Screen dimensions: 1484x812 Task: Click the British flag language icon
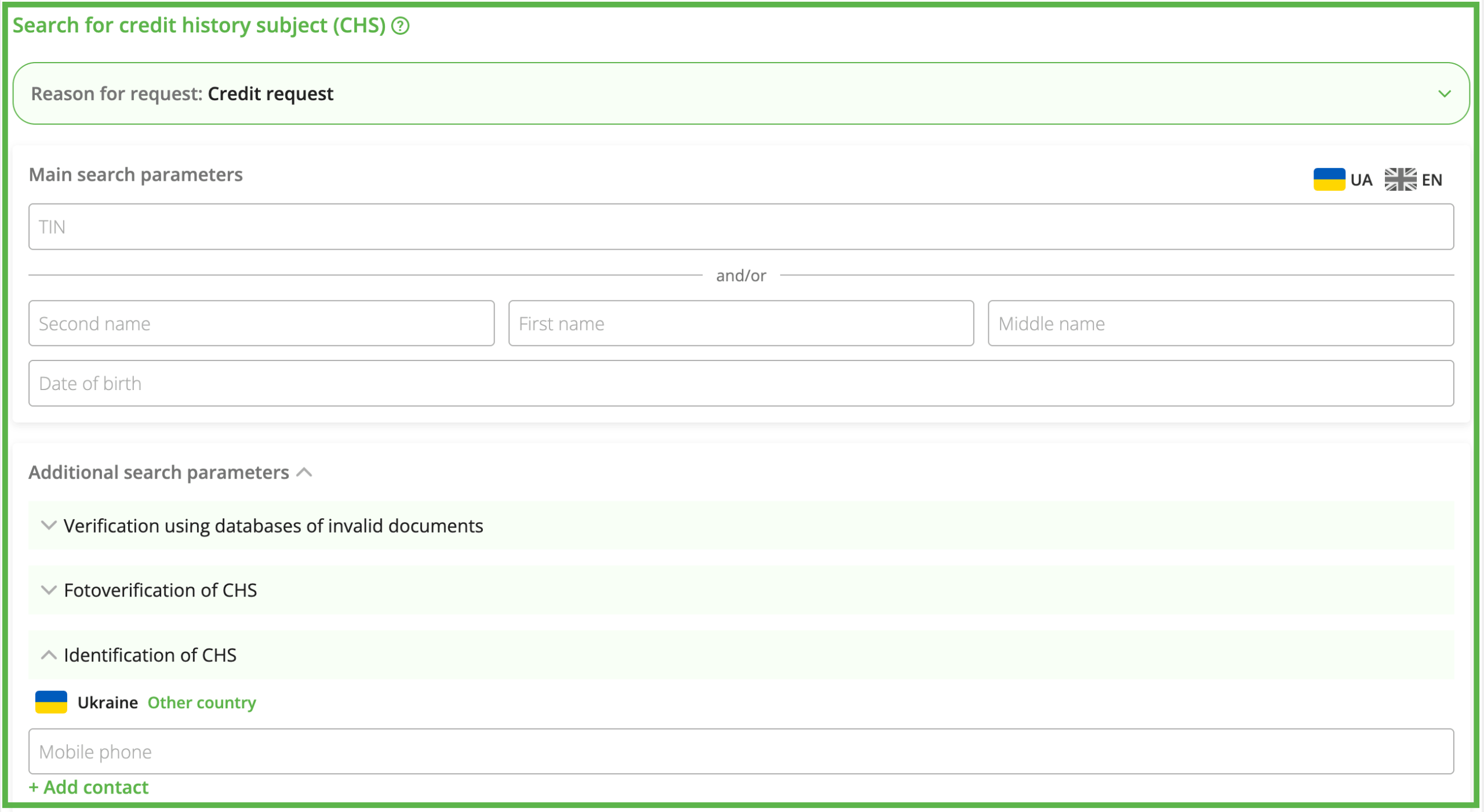click(x=1400, y=180)
